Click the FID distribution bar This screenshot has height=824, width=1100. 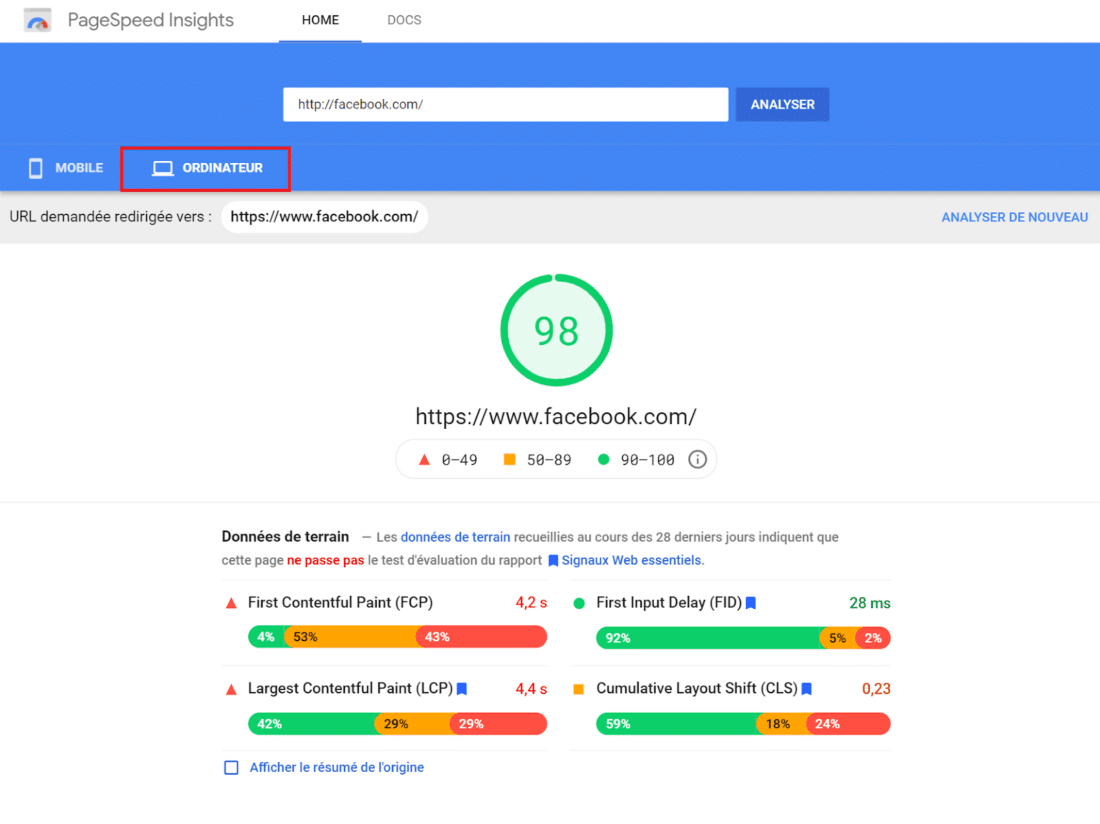(743, 638)
